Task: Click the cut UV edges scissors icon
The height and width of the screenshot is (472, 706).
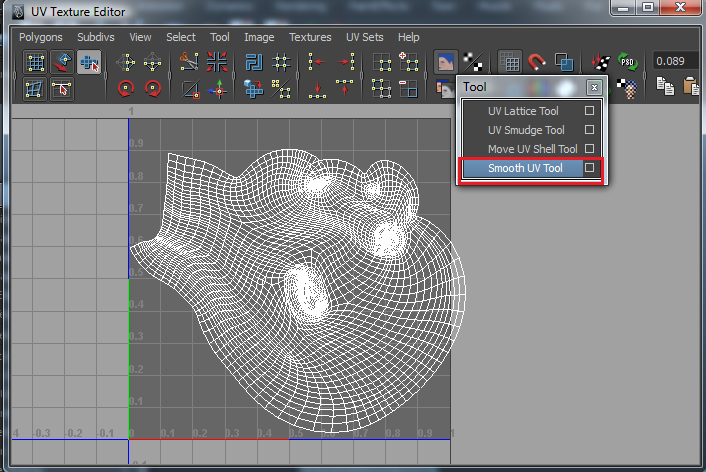Action: (190, 62)
